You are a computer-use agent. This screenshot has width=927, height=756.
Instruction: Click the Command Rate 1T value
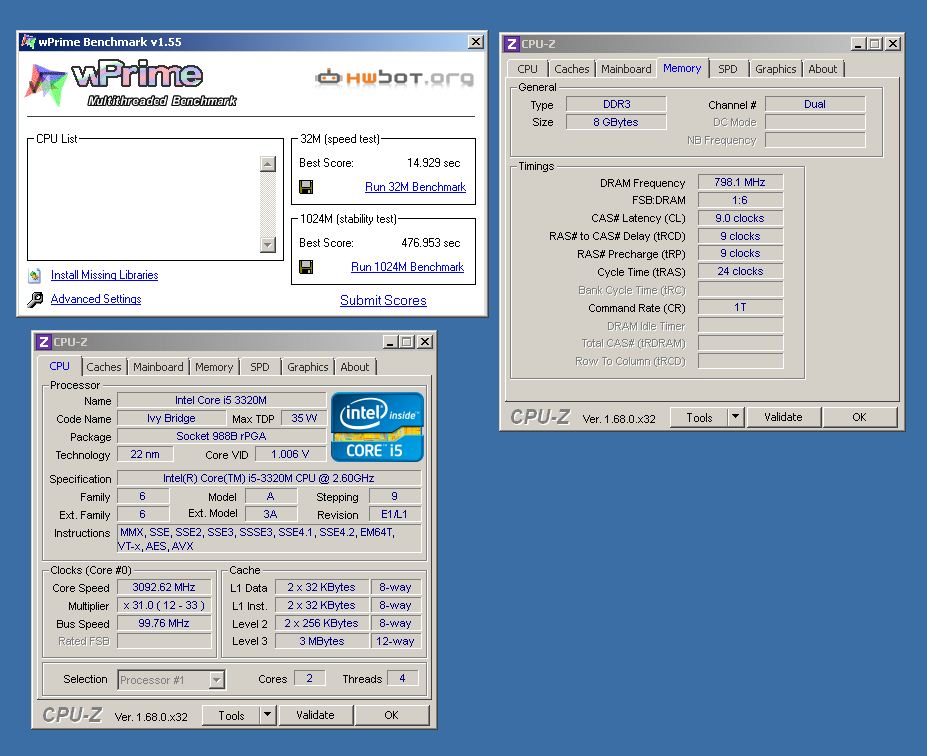(740, 307)
